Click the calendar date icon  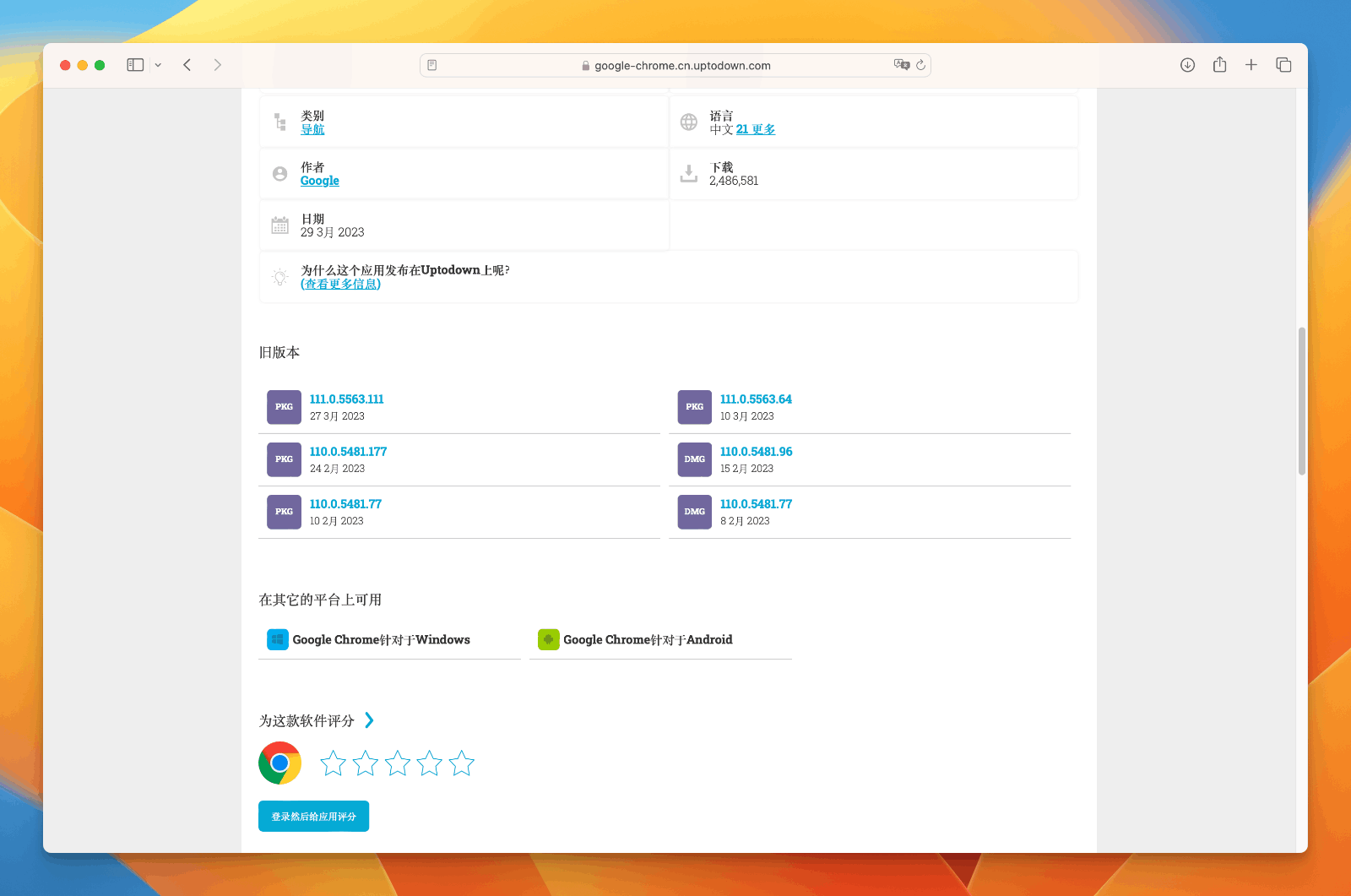click(x=280, y=225)
